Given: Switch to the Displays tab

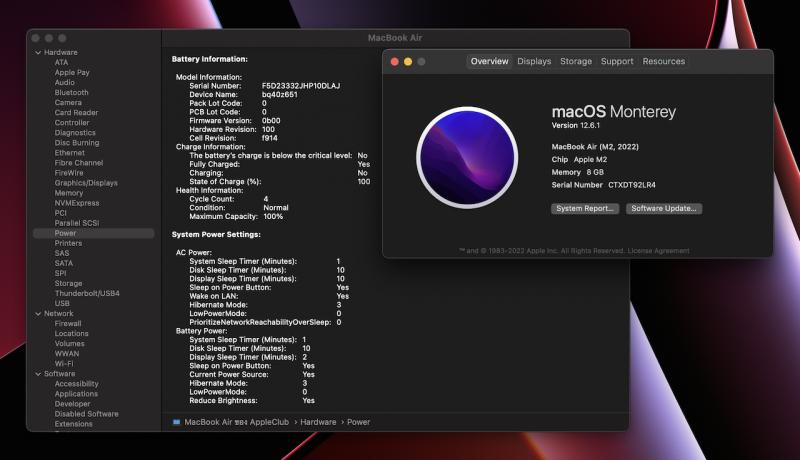Looking at the screenshot, I should tap(534, 62).
